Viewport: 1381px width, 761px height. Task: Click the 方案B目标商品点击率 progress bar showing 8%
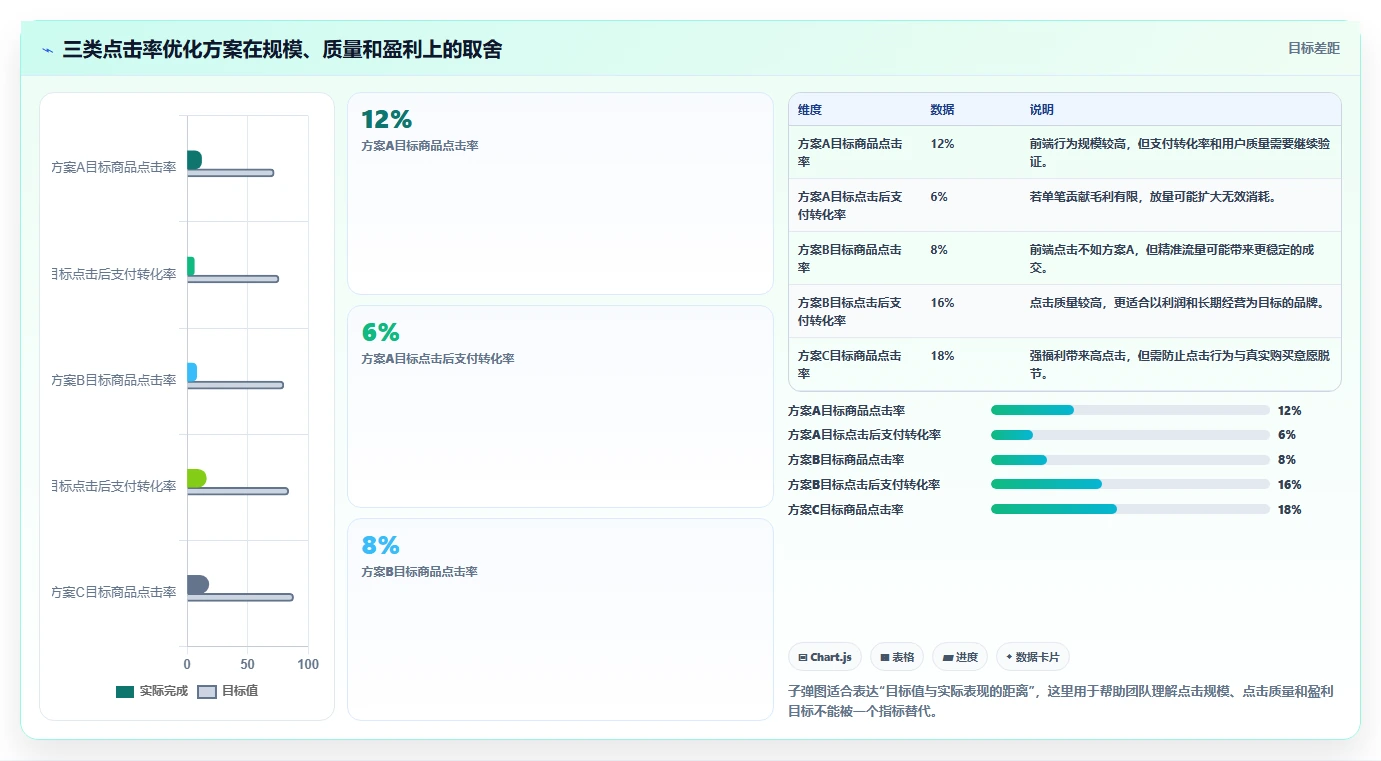1130,460
